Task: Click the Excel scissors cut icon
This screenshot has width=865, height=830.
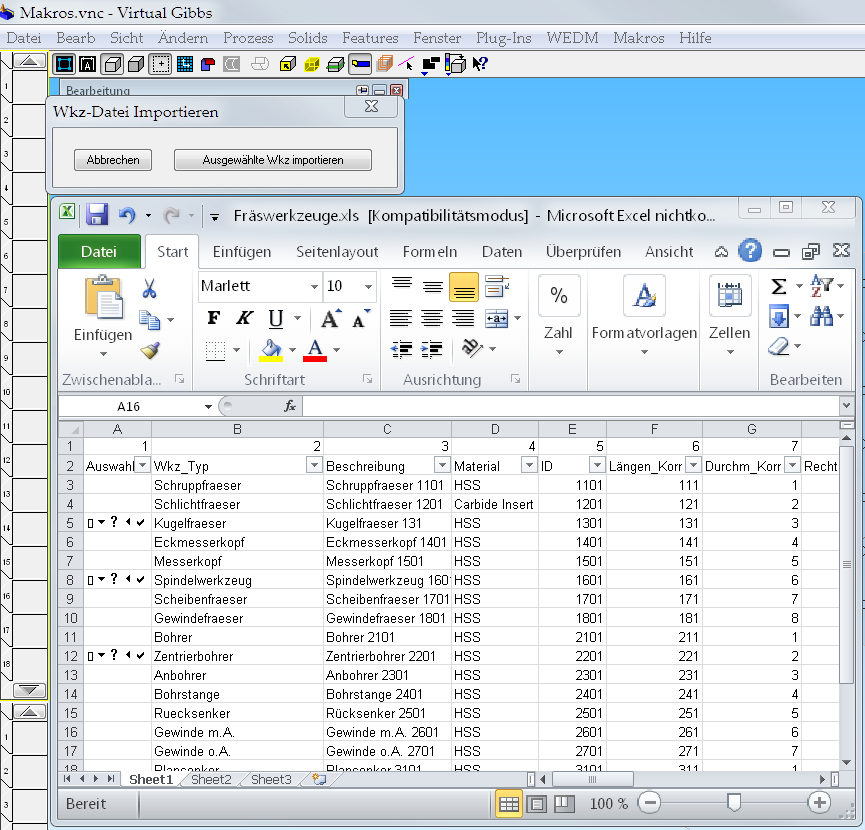Action: pyautogui.click(x=149, y=288)
